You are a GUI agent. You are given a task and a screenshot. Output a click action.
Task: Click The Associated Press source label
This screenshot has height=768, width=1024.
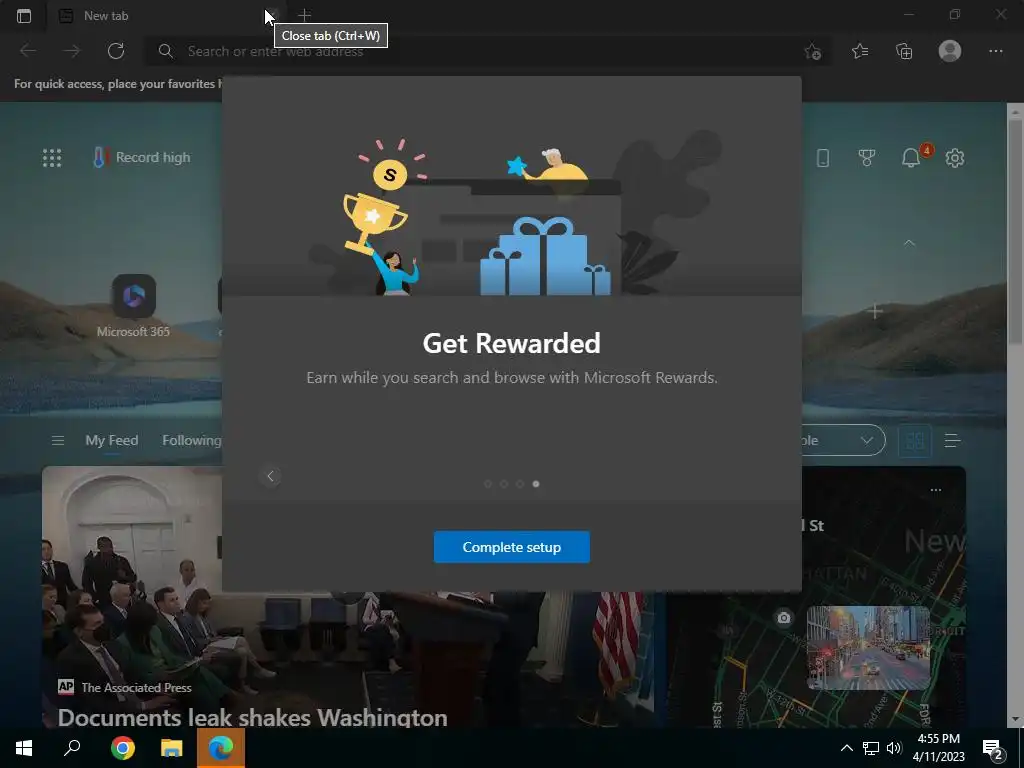coord(136,687)
